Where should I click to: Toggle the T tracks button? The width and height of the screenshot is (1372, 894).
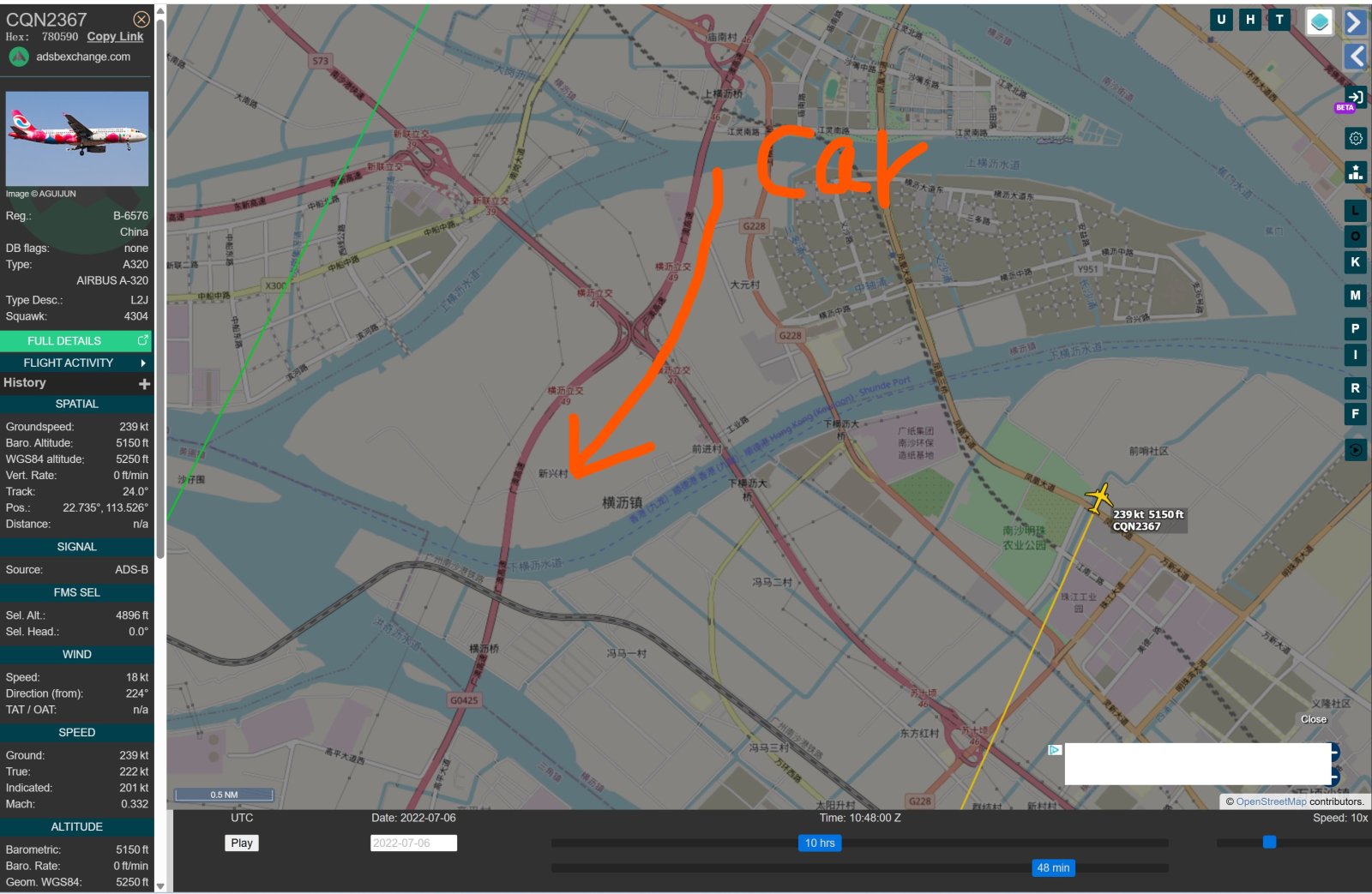(x=1279, y=19)
